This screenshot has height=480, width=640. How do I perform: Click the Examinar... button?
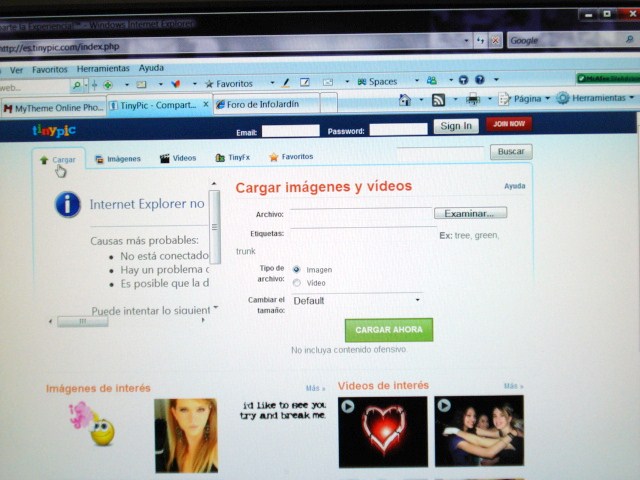470,213
